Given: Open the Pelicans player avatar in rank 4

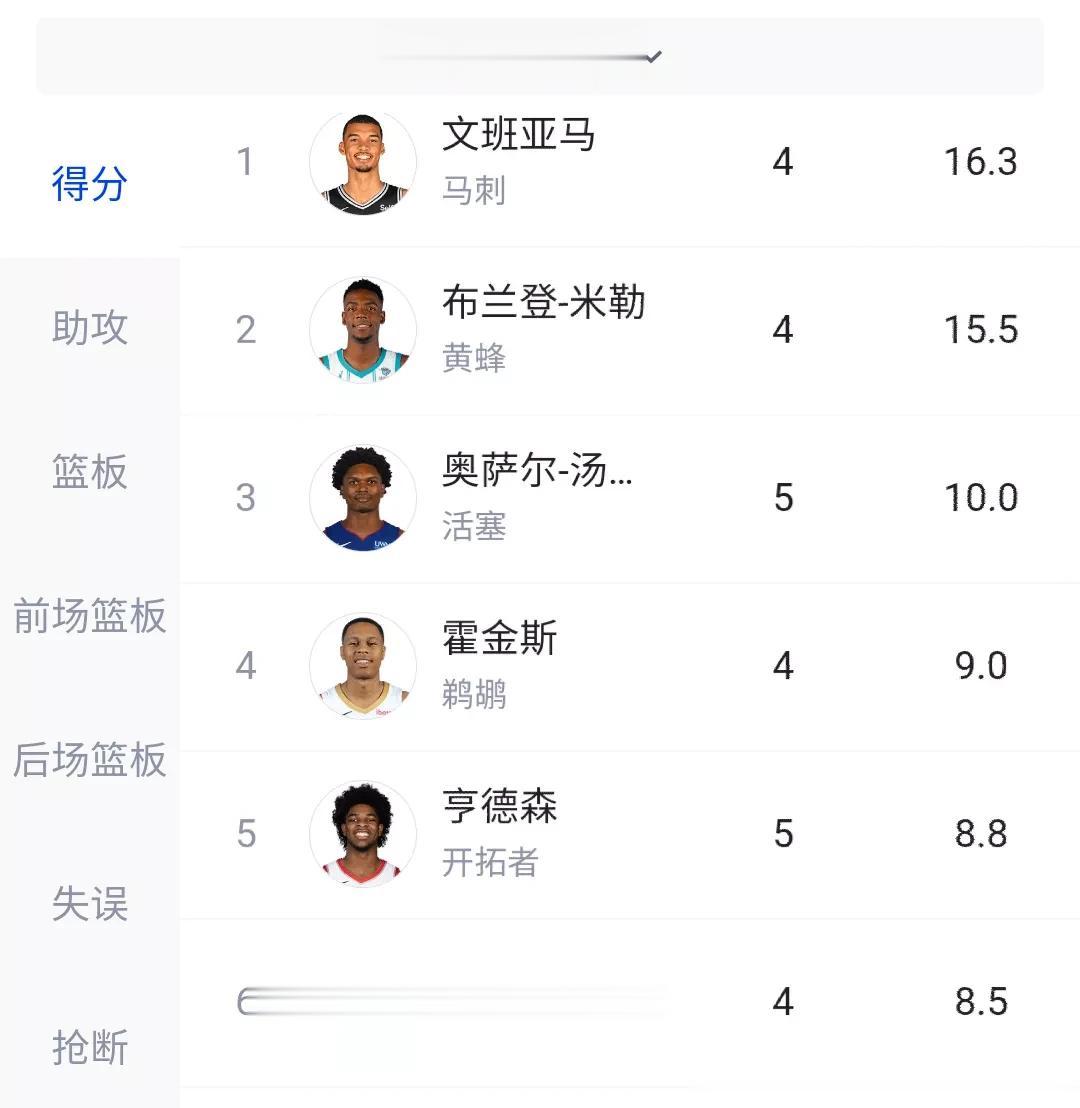Looking at the screenshot, I should (x=363, y=666).
